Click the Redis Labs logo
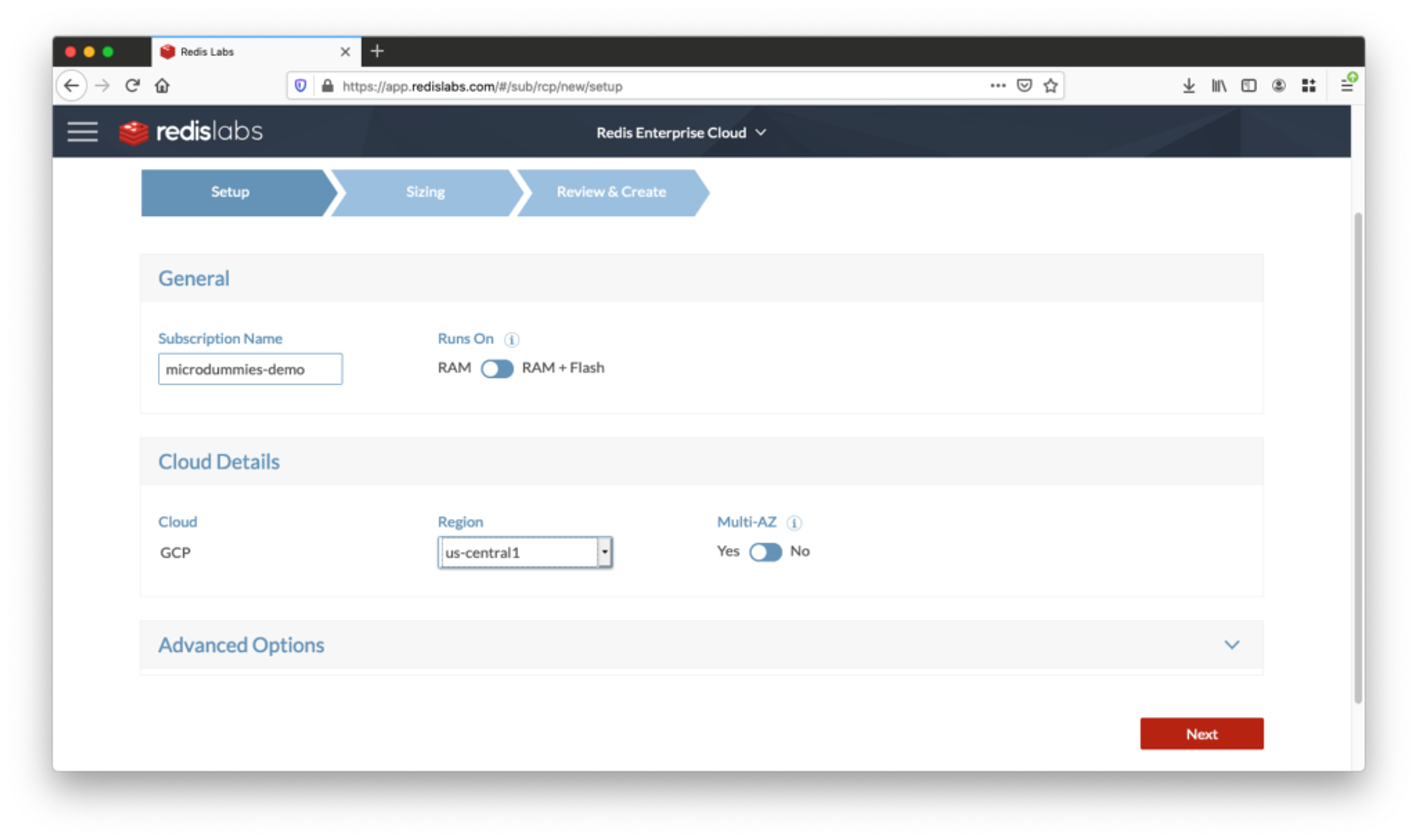The width and height of the screenshot is (1417, 840). click(191, 131)
